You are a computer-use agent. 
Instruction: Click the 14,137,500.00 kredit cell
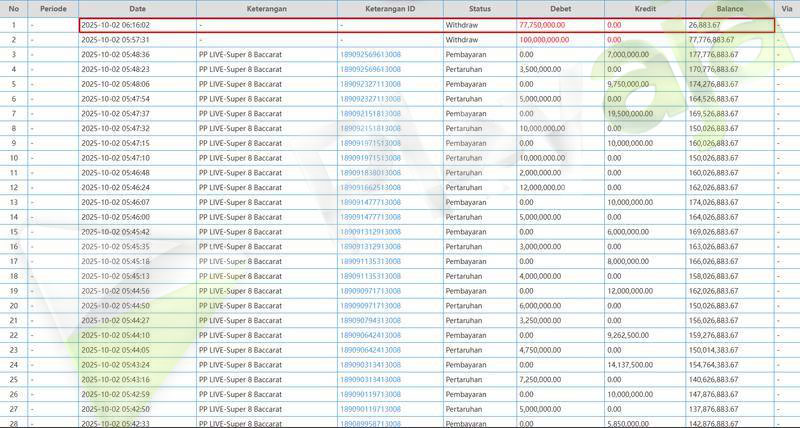tap(631, 365)
